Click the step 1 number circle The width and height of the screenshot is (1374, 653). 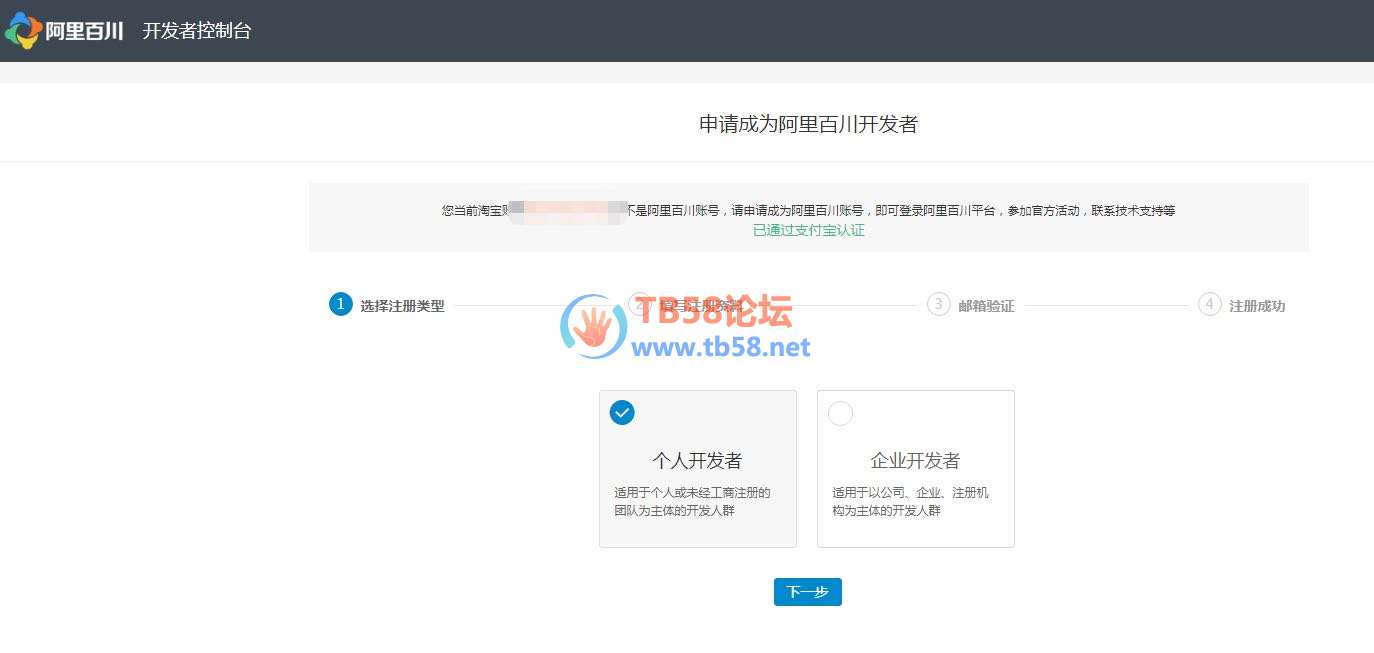341,304
